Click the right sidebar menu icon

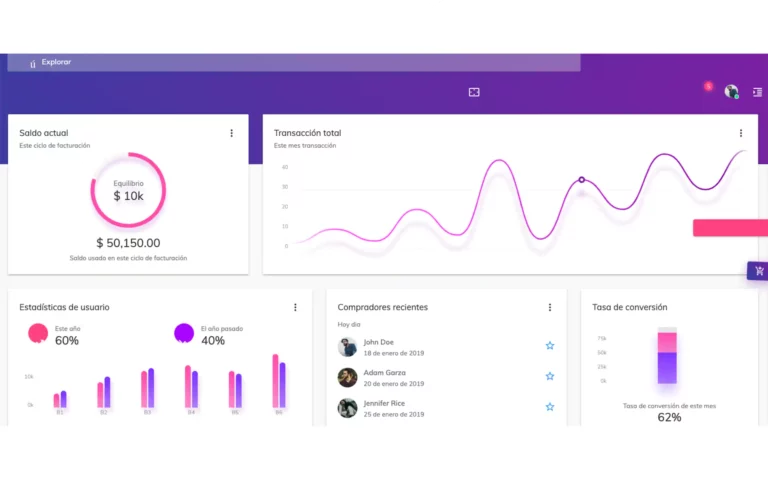[x=756, y=92]
